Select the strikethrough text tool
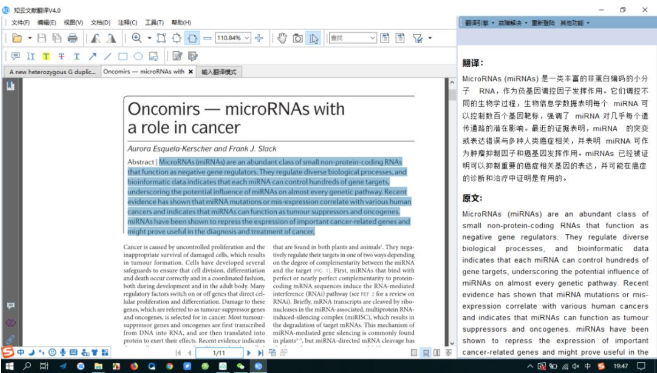 point(61,56)
